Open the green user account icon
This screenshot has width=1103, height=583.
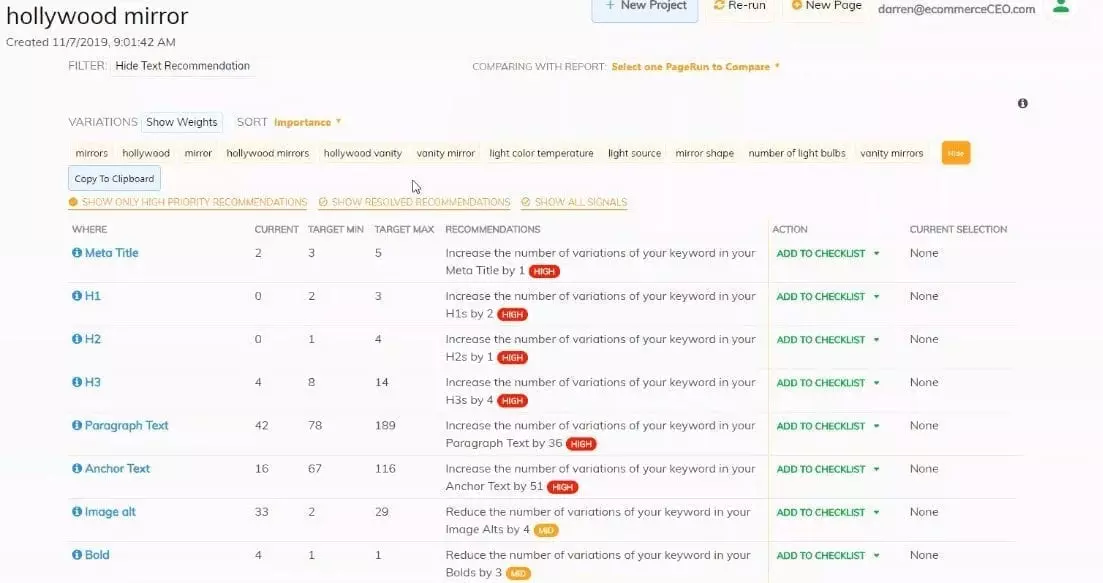(1062, 7)
